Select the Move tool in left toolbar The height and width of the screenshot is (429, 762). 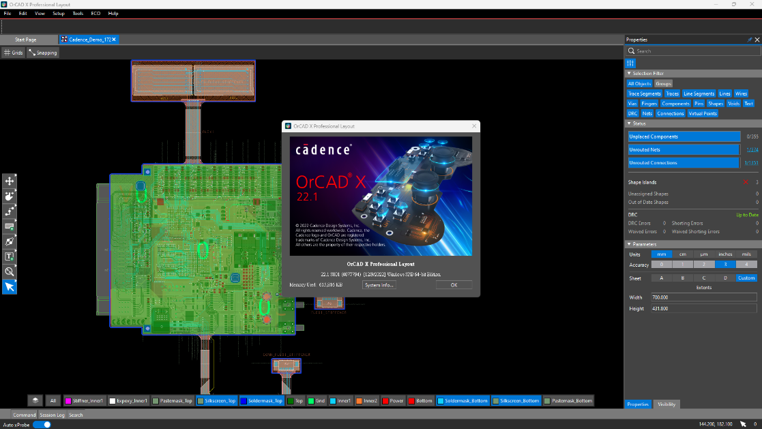coord(9,181)
